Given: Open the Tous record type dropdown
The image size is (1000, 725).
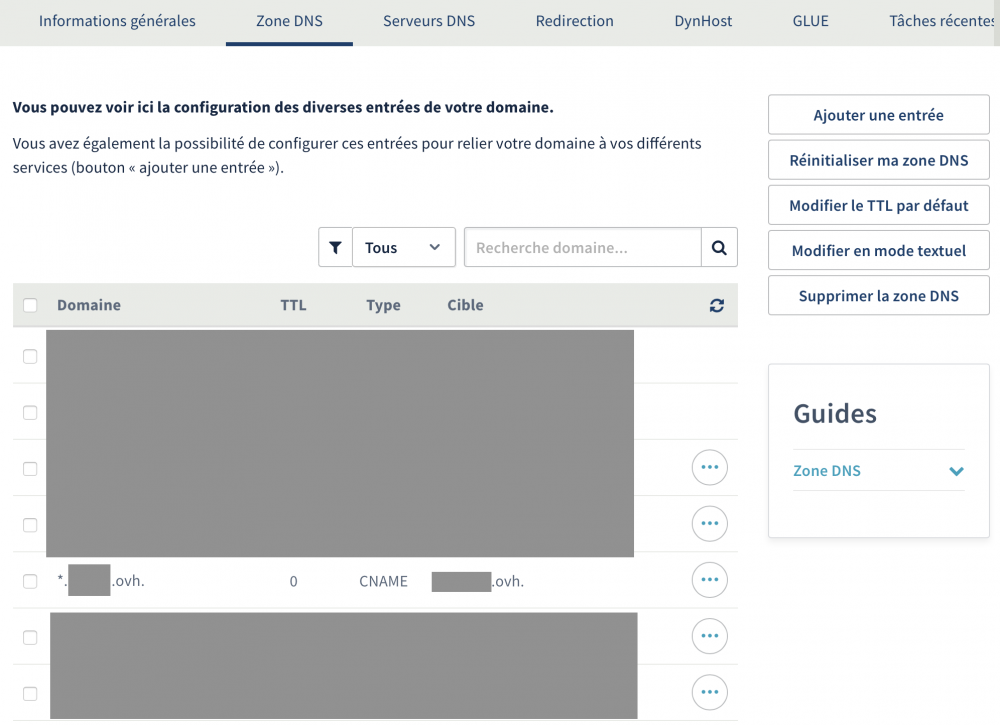Looking at the screenshot, I should coord(403,248).
